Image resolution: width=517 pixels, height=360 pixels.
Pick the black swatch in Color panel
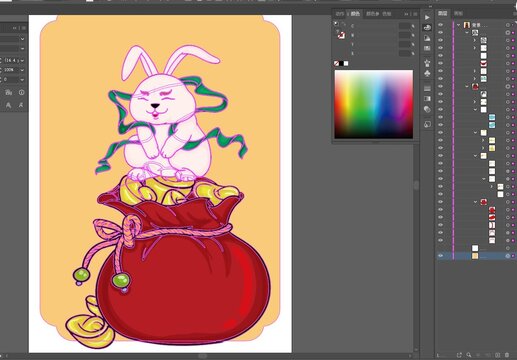(341, 63)
